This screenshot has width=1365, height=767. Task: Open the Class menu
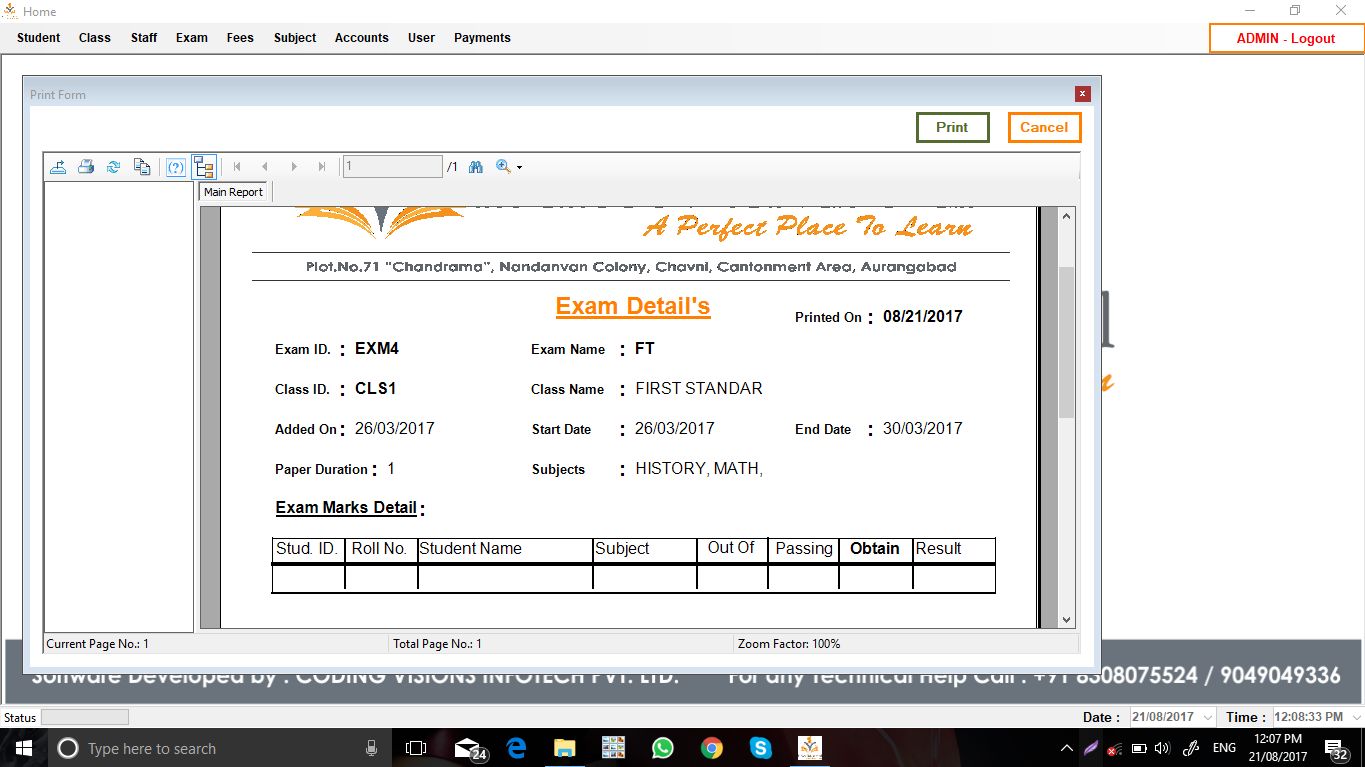(95, 38)
